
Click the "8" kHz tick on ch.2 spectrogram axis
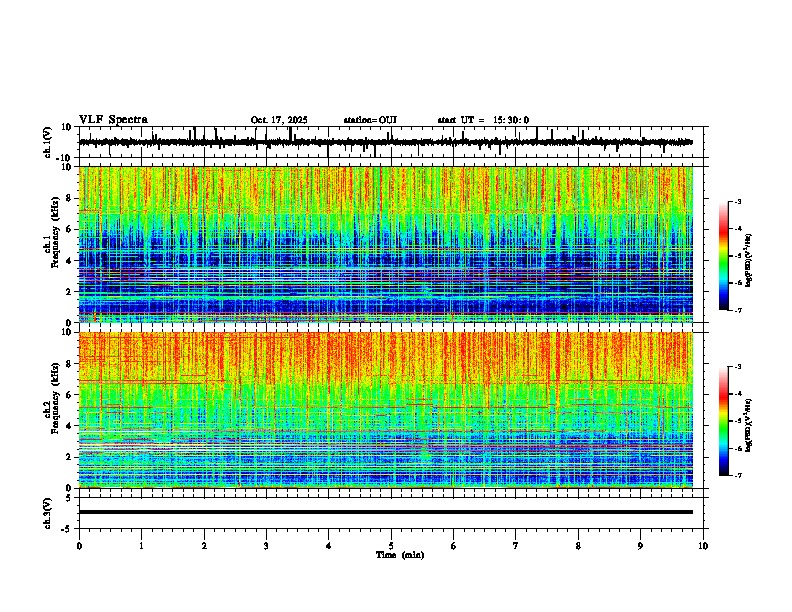click(x=70, y=364)
